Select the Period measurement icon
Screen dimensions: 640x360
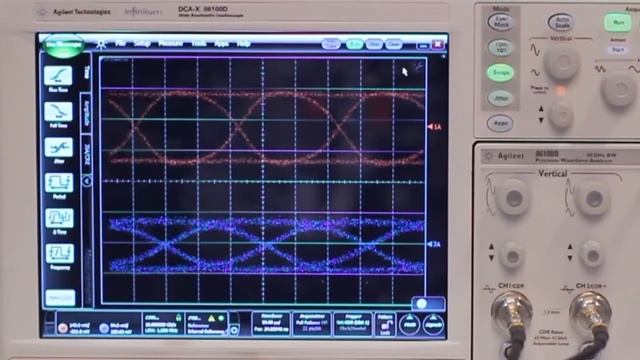[59, 183]
